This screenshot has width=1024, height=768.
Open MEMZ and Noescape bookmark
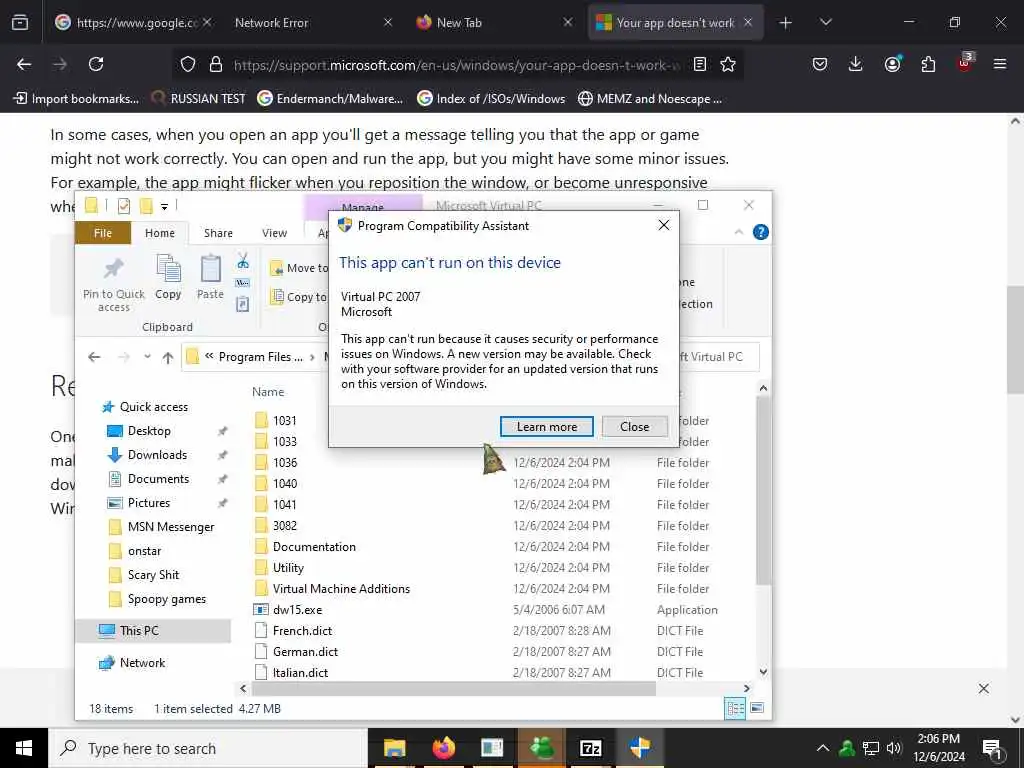(650, 99)
